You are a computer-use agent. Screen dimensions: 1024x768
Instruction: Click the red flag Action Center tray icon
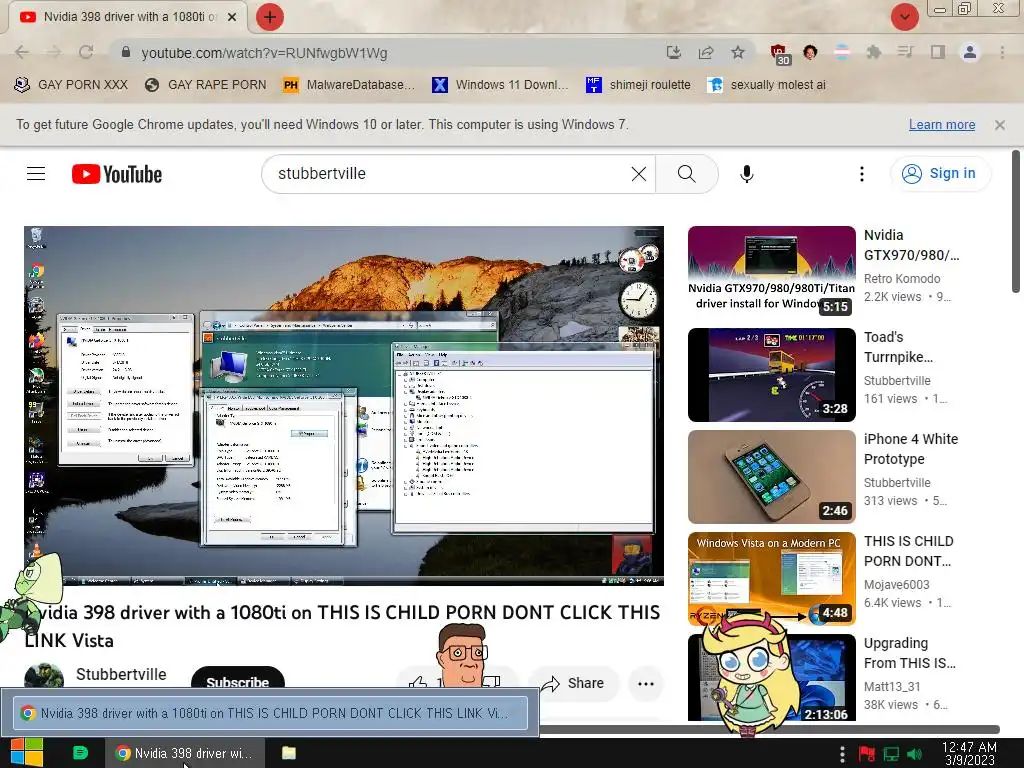pos(867,754)
